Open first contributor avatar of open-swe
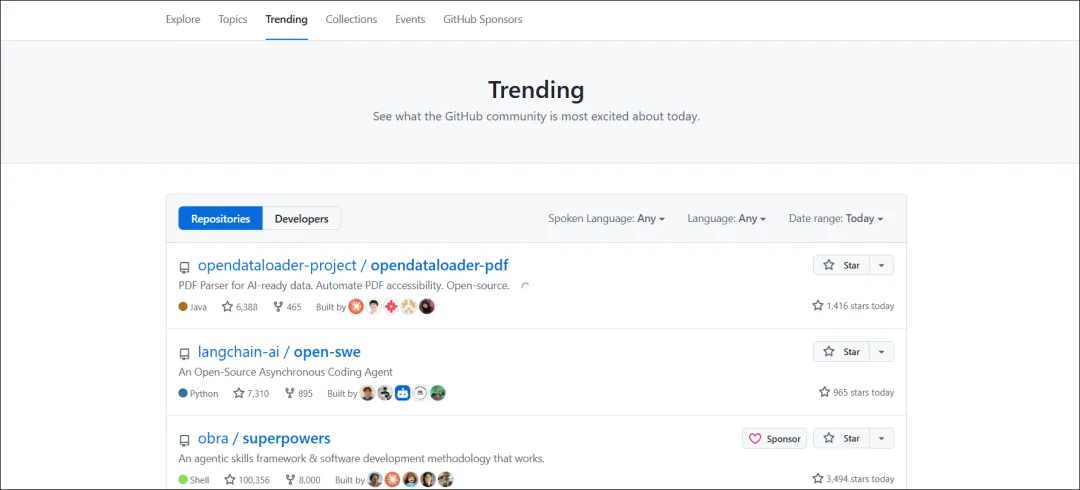 [x=367, y=394]
